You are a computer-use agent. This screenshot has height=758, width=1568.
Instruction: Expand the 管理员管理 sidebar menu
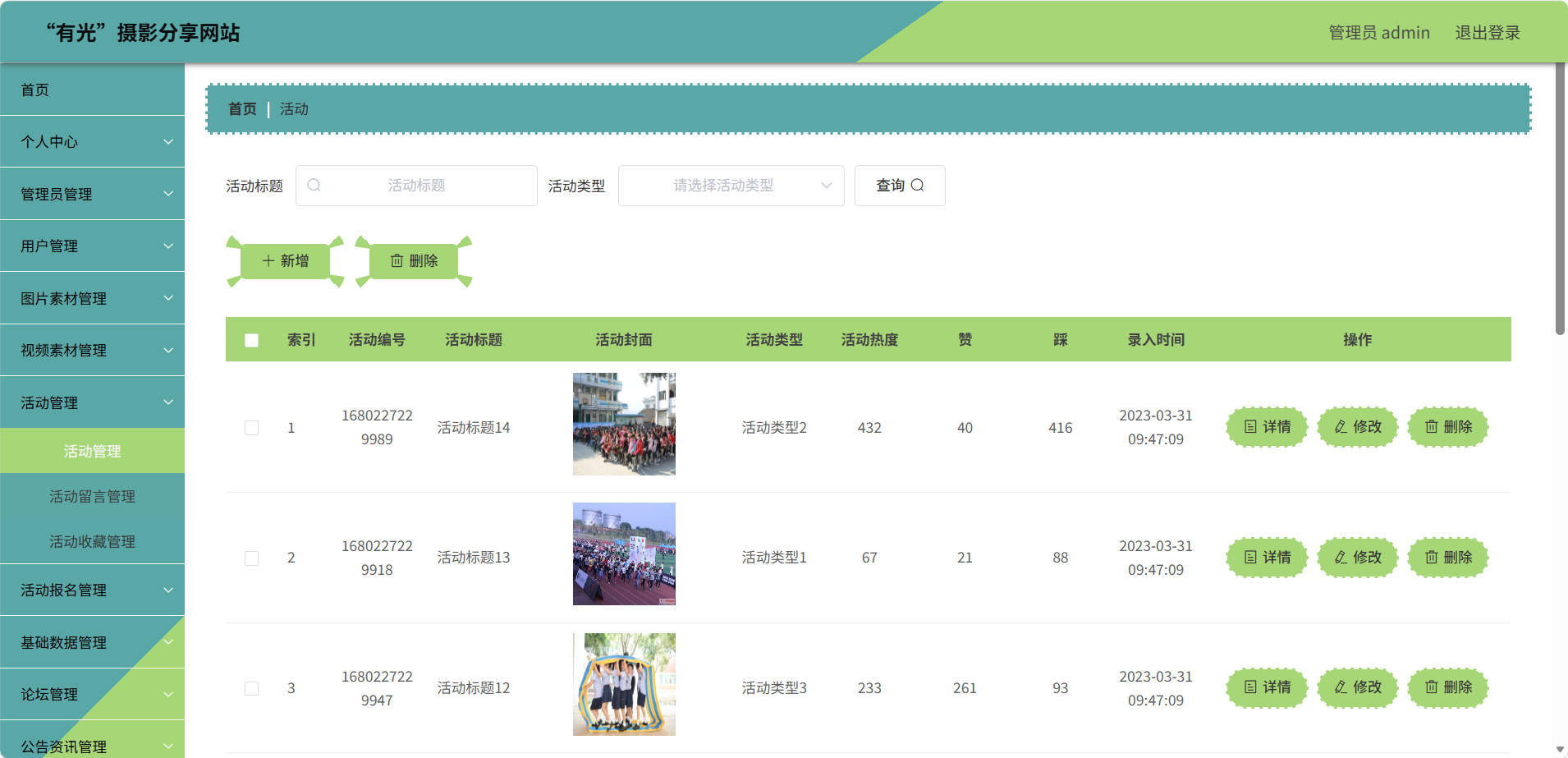click(x=92, y=194)
